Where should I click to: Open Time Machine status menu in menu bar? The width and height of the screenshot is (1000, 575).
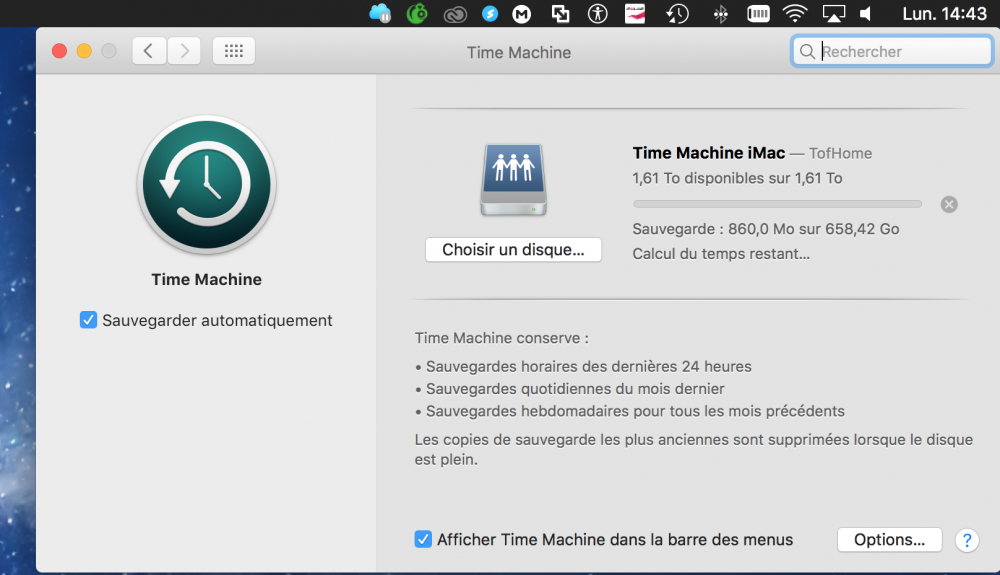pyautogui.click(x=677, y=14)
